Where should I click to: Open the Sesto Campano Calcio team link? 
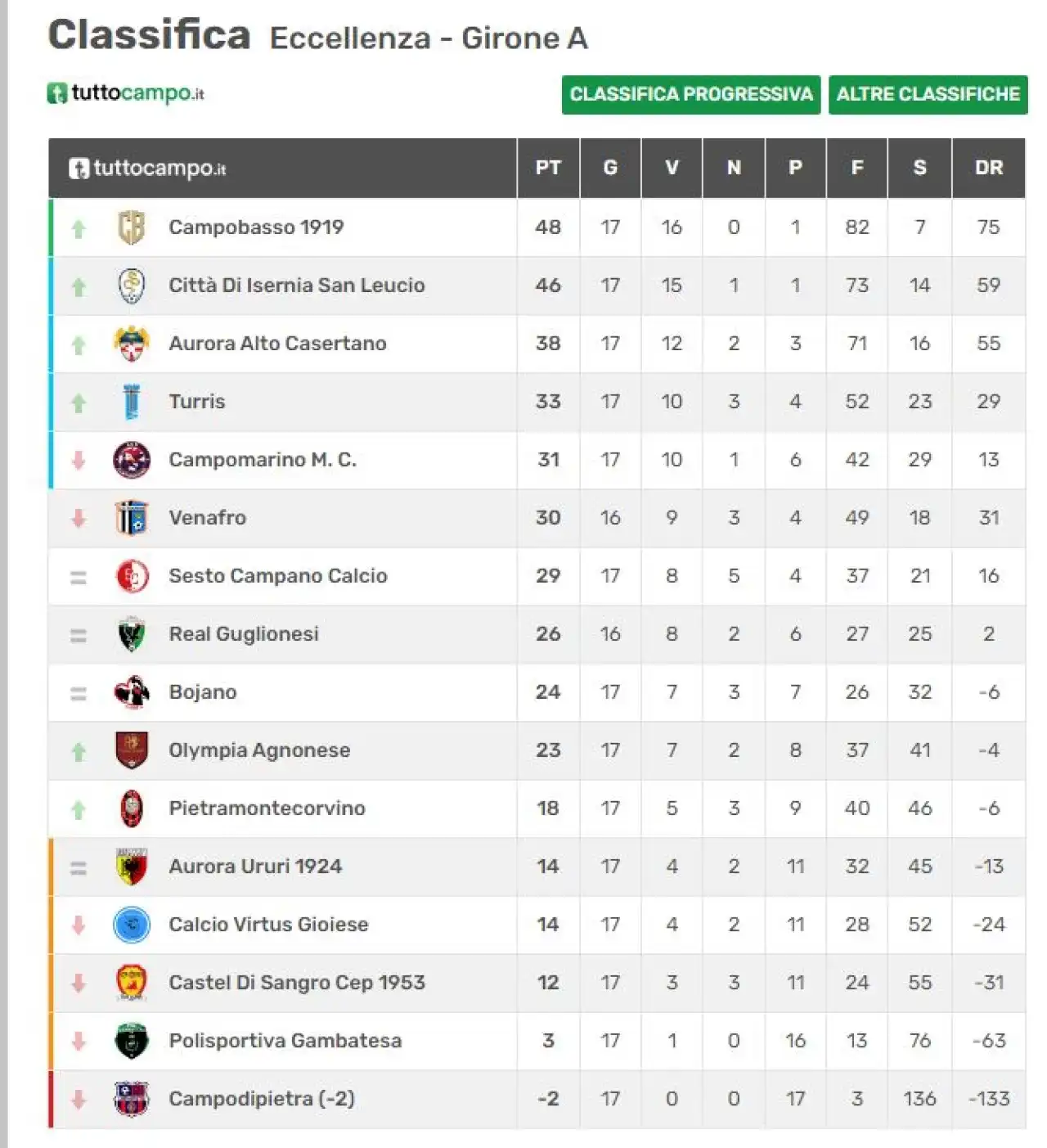pos(278,576)
